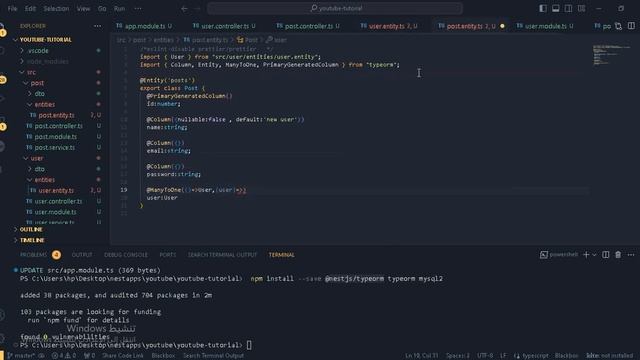Open post.service.ts in Explorer tree
Screen dimensions: 640x360
(55, 147)
